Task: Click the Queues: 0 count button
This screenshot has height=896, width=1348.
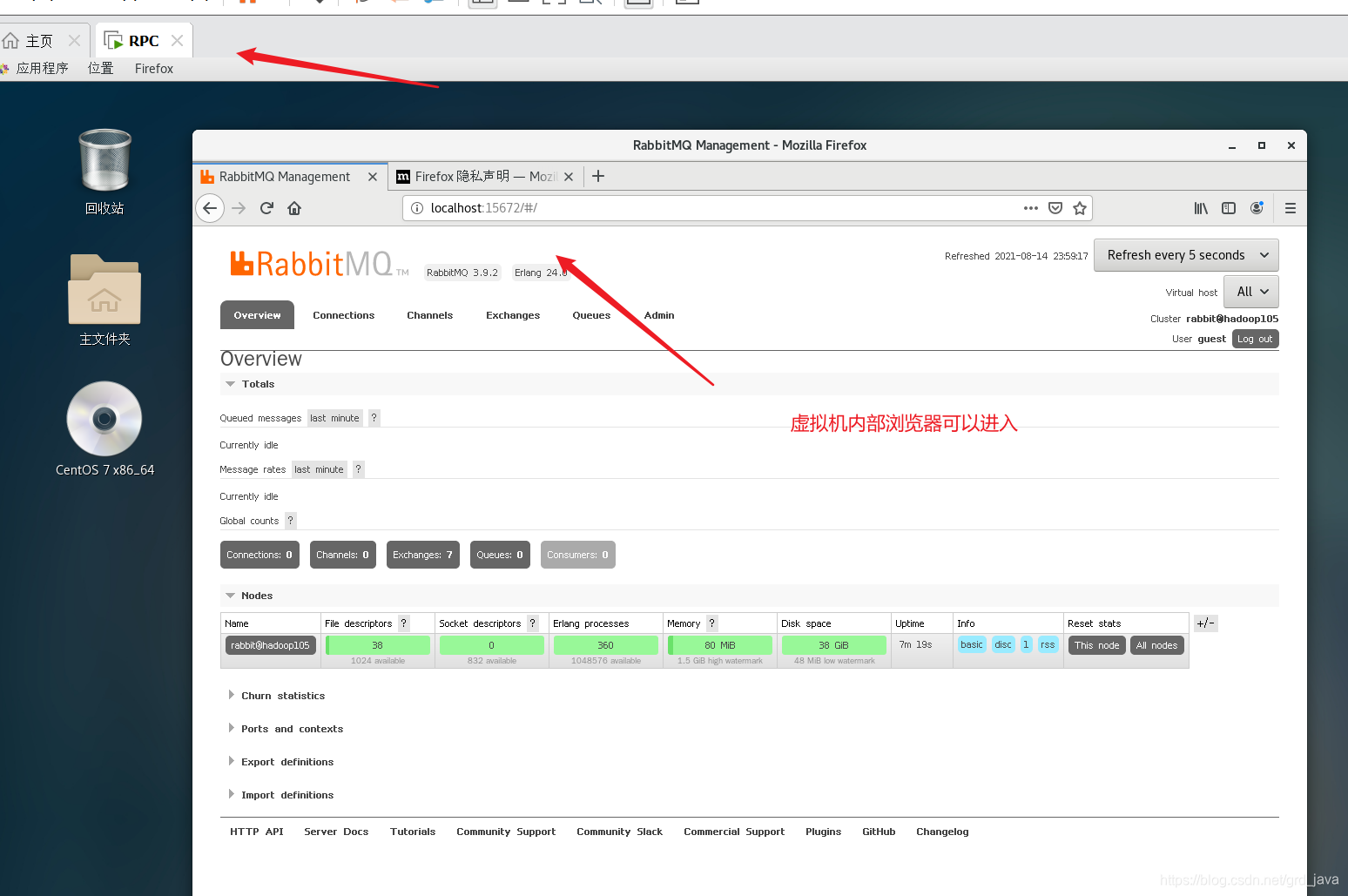Action: click(x=500, y=555)
